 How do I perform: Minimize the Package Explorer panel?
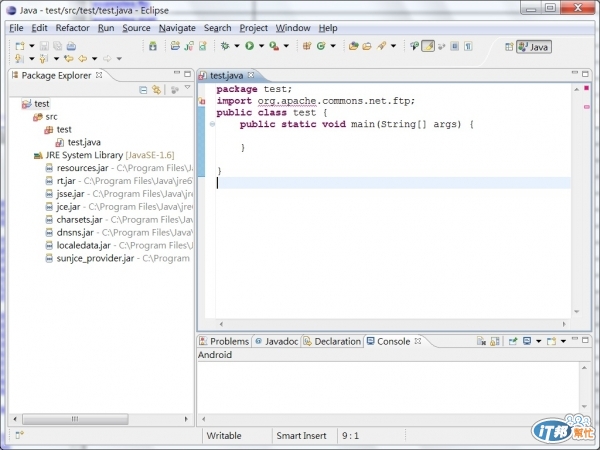click(x=177, y=73)
